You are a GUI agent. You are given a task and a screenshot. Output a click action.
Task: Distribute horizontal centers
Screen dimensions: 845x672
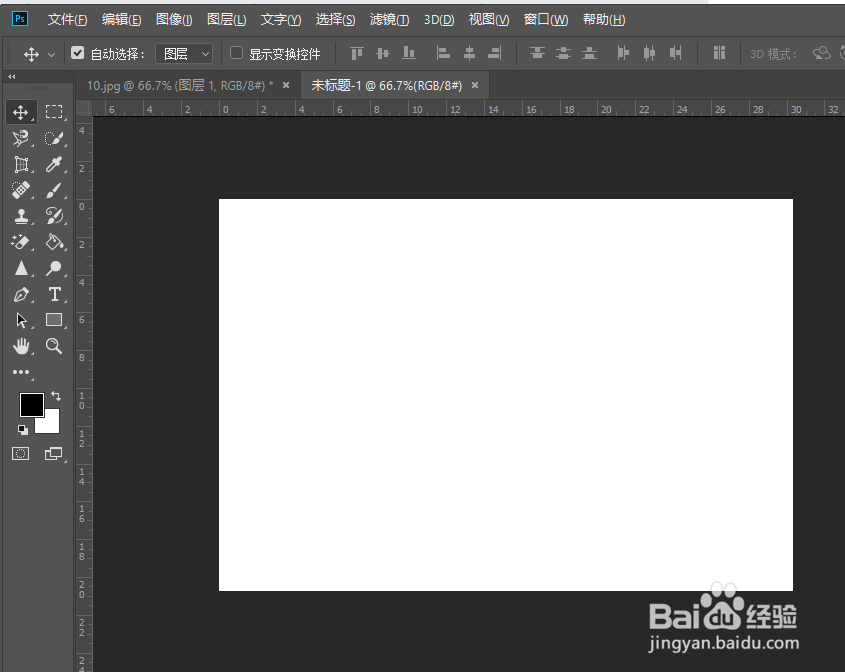649,53
